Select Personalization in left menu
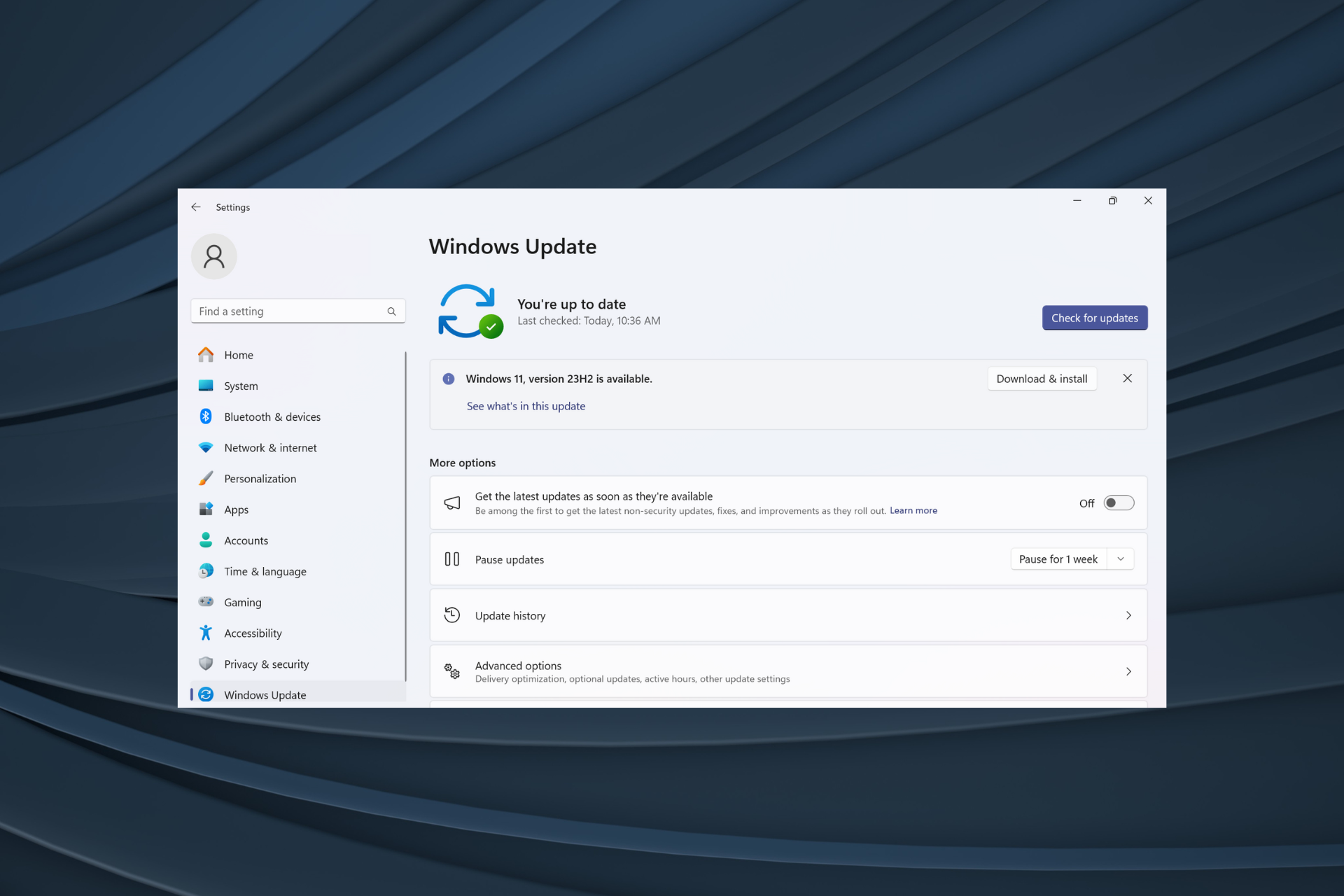The height and width of the screenshot is (896, 1344). coord(260,478)
